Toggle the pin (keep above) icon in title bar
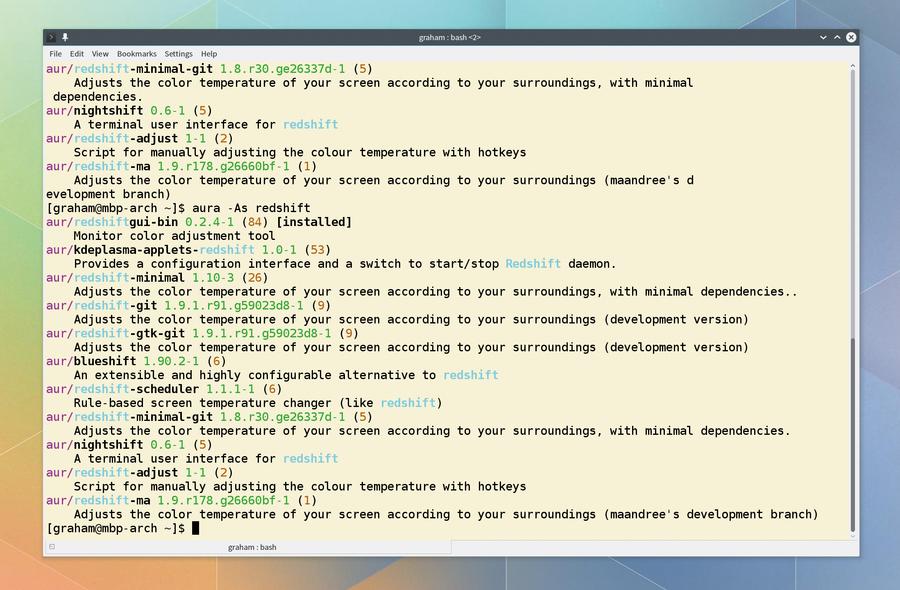The image size is (900, 590). pyautogui.click(x=65, y=37)
